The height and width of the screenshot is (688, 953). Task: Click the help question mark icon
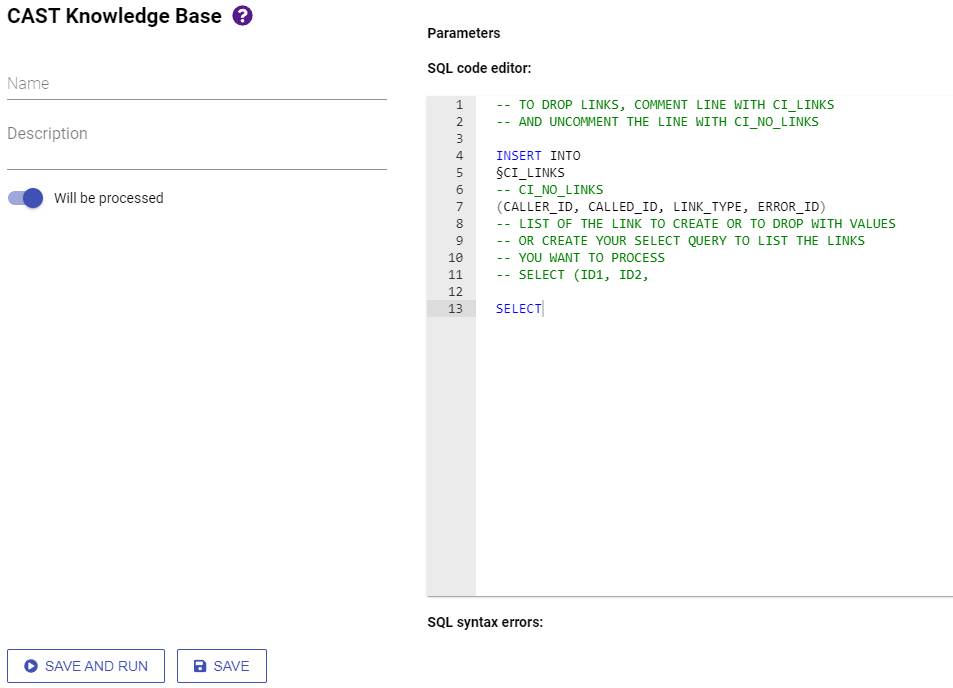(242, 16)
